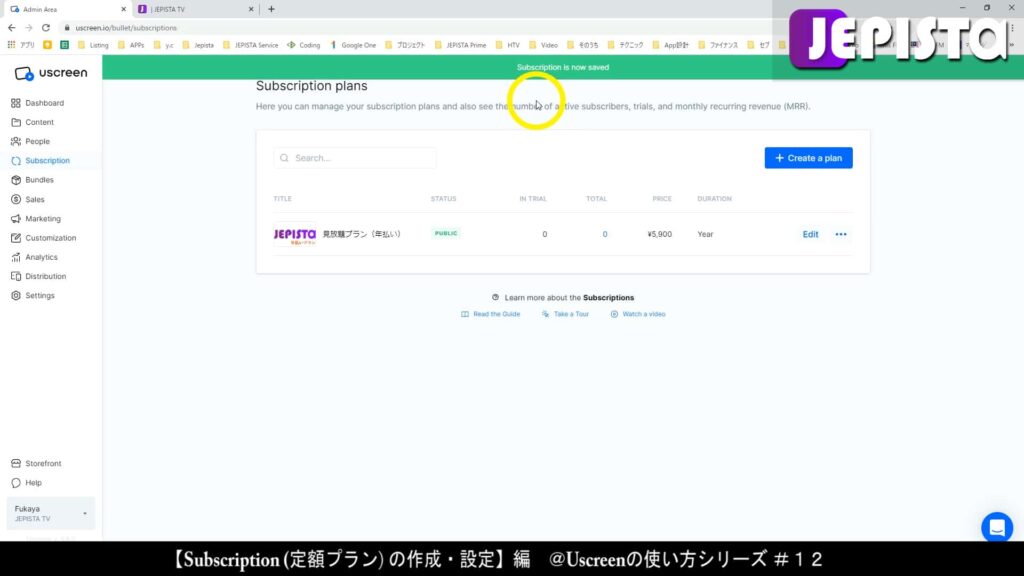Close the Admin Area browser tab
Viewport: 1024px width, 576px height.
123,9
